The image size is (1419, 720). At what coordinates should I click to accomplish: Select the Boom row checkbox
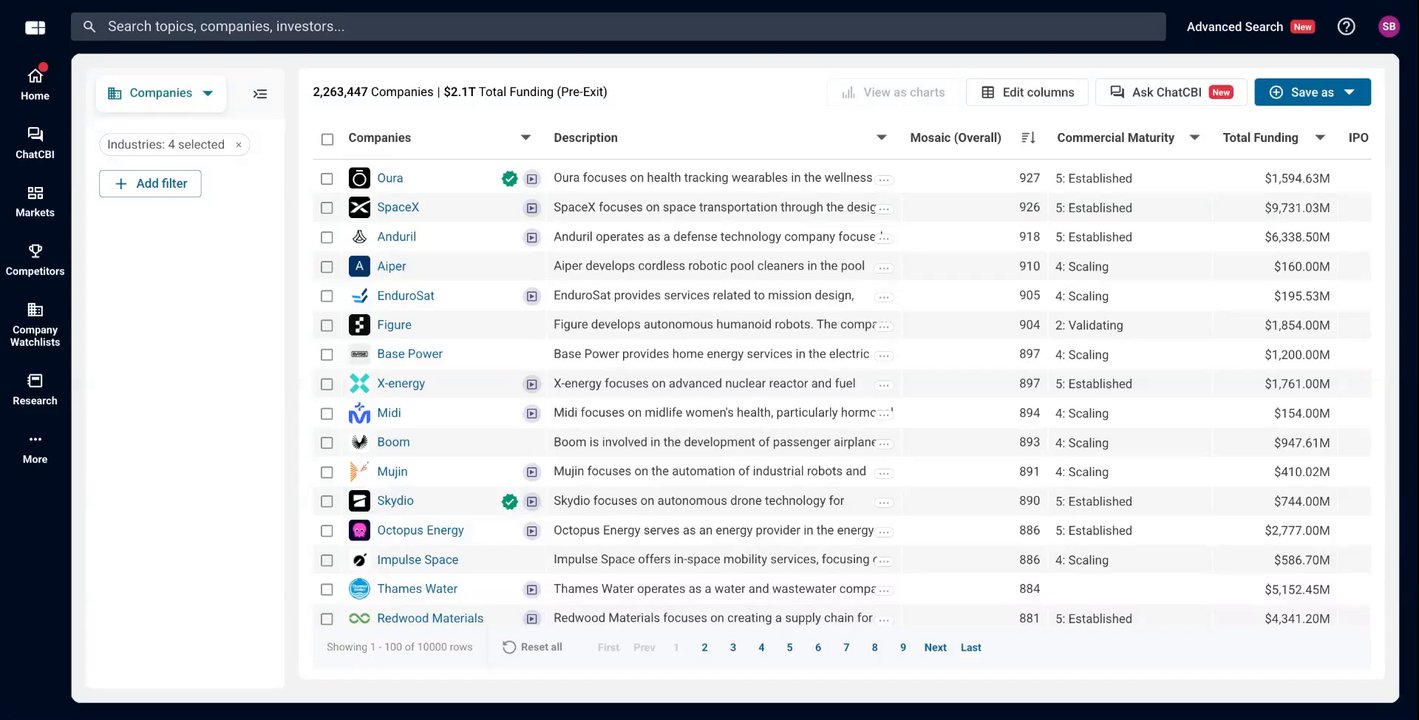click(327, 443)
